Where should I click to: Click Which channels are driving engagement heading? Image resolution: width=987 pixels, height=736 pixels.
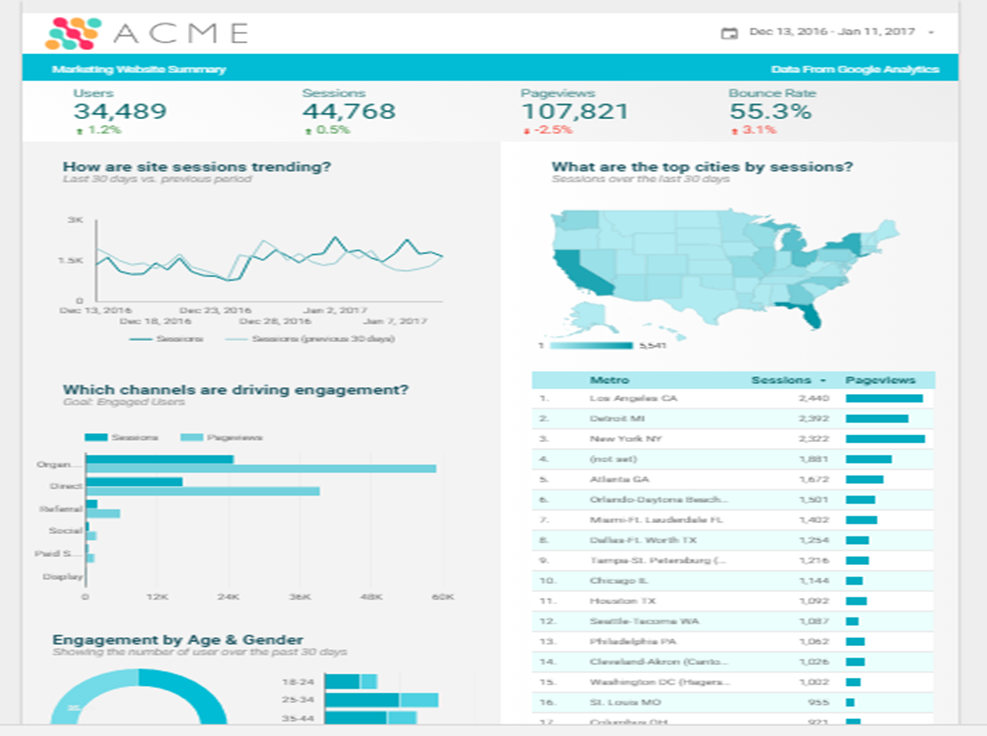235,390
